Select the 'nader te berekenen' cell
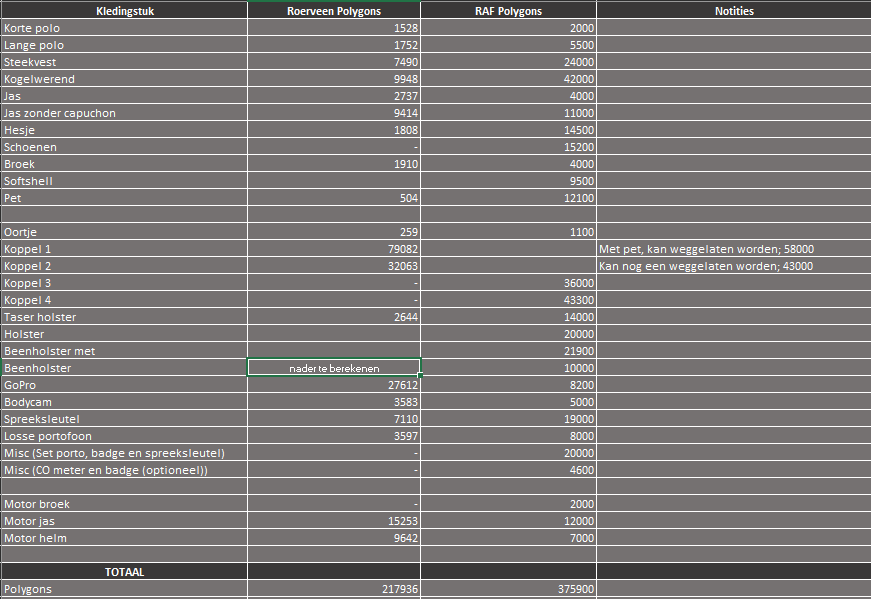The image size is (871, 599). (334, 368)
